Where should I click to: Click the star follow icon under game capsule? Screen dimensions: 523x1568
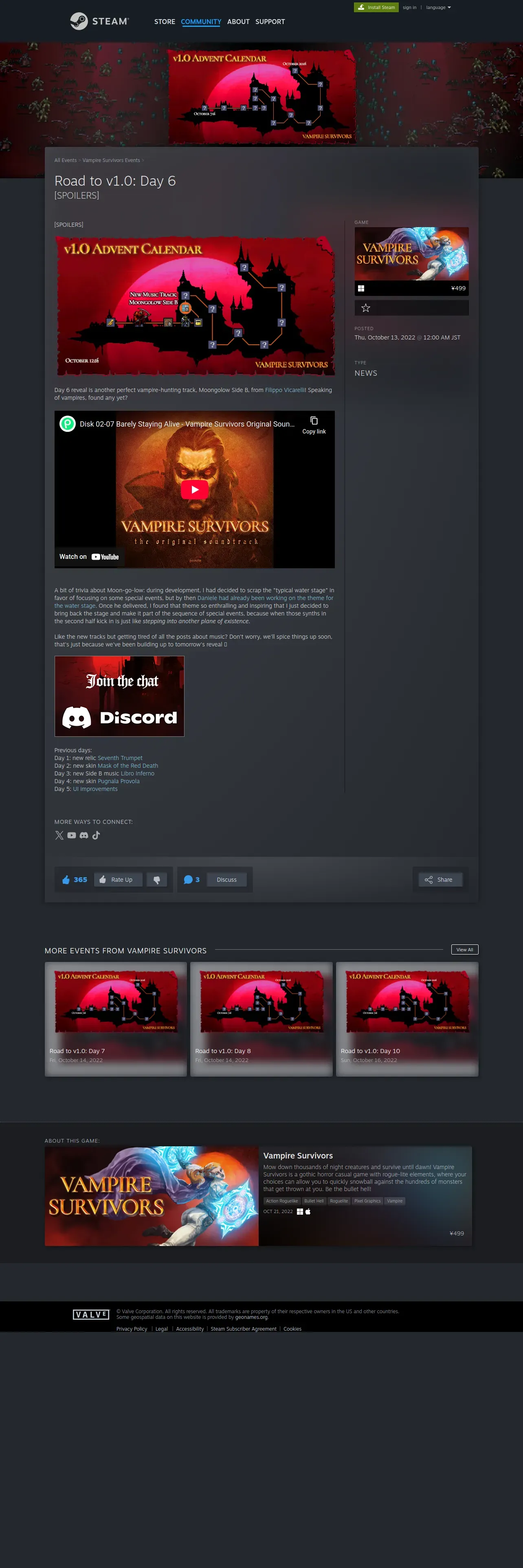[365, 308]
